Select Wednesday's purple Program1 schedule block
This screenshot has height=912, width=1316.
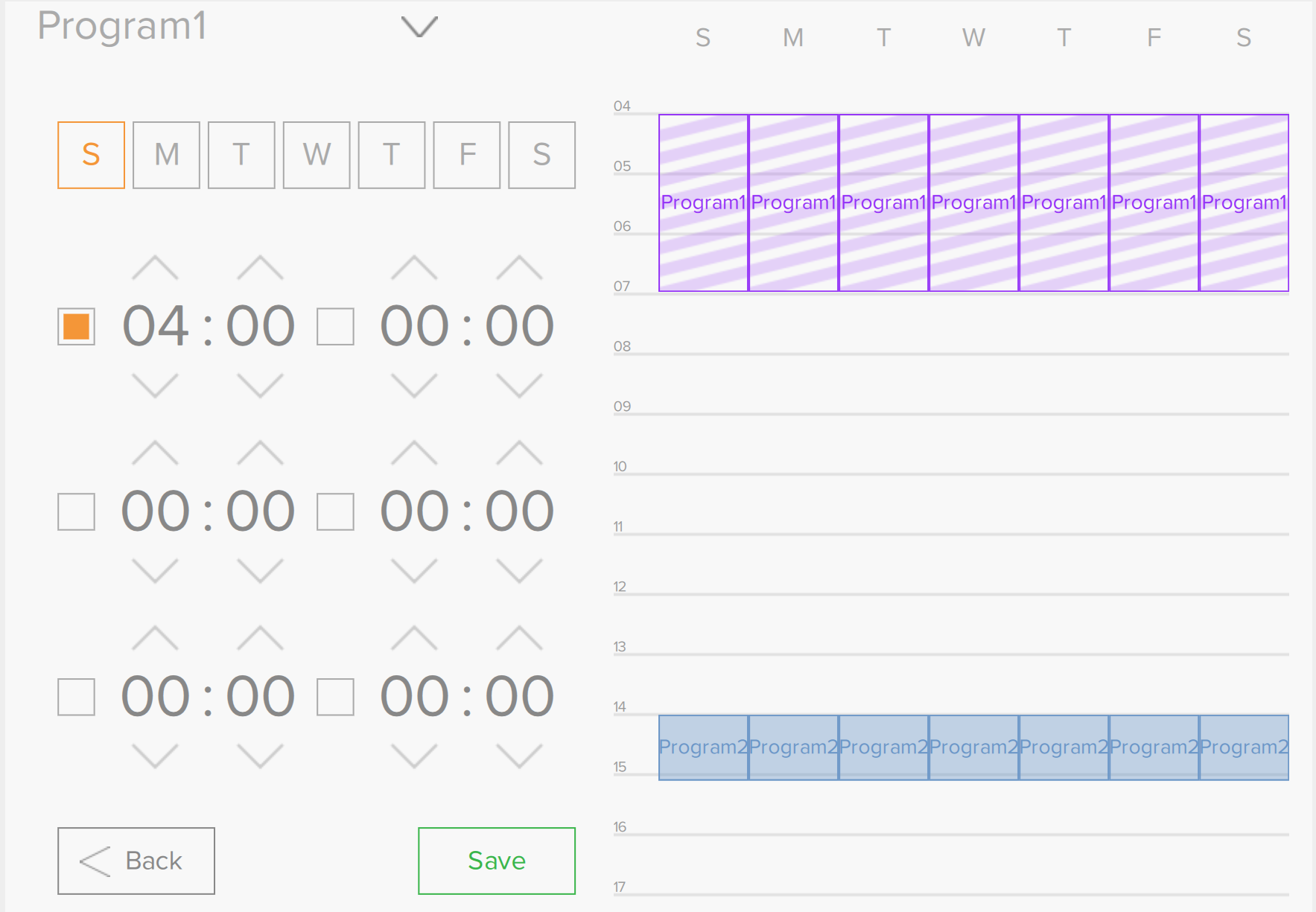point(973,203)
